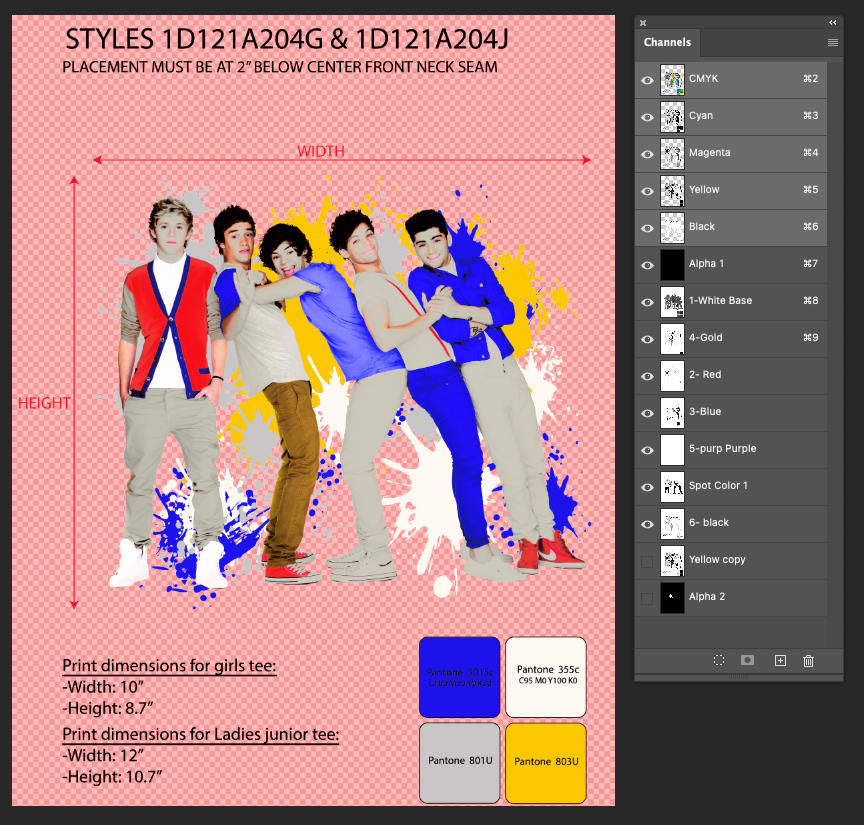The image size is (864, 825).
Task: Click the Black channel thumbnail
Action: [x=672, y=228]
